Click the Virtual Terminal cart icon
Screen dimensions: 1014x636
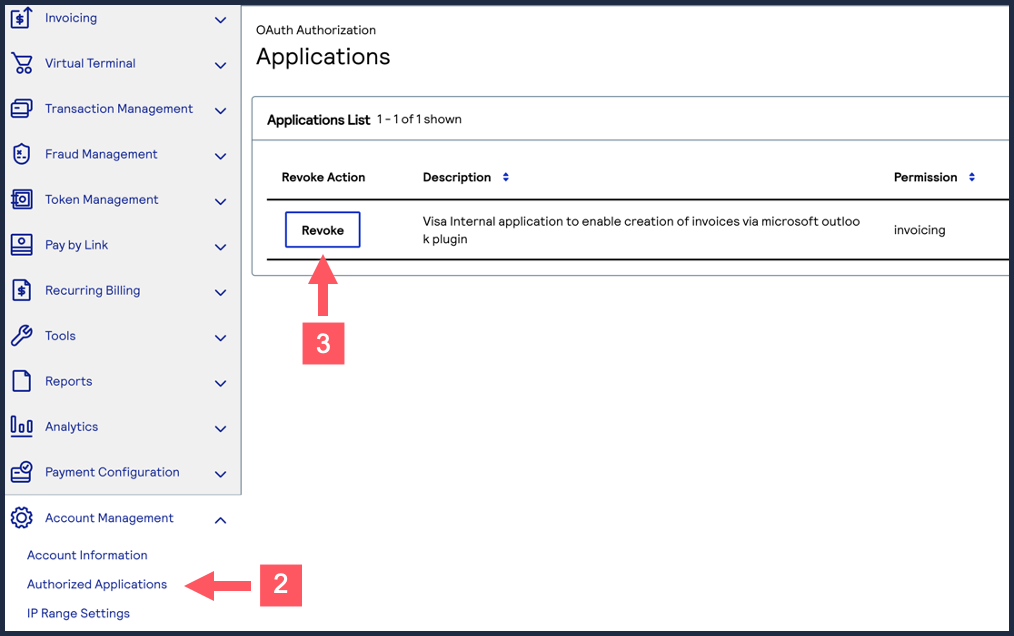point(21,64)
